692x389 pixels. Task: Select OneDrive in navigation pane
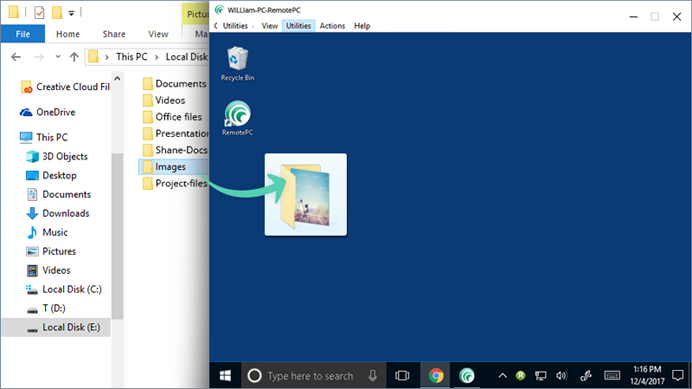(x=48, y=112)
